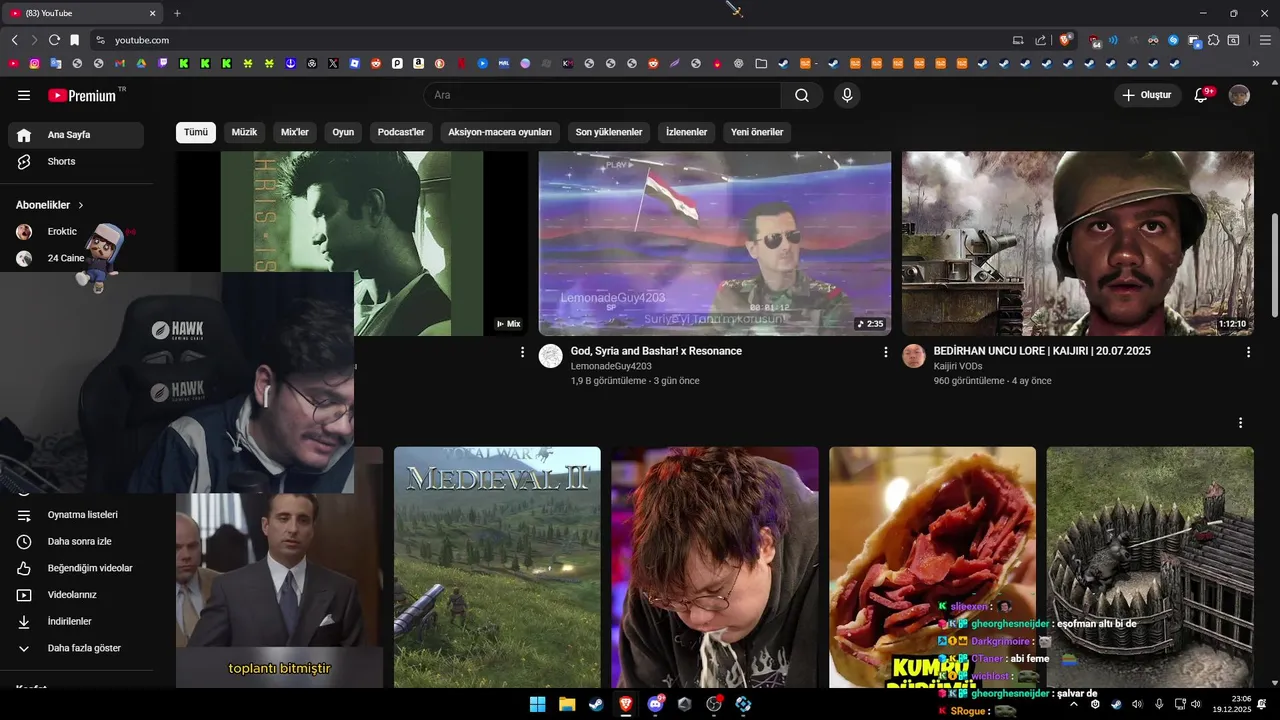Screen dimensions: 1280x720
Task: Open 'İndirilenler' in sidebar
Action: [76, 621]
